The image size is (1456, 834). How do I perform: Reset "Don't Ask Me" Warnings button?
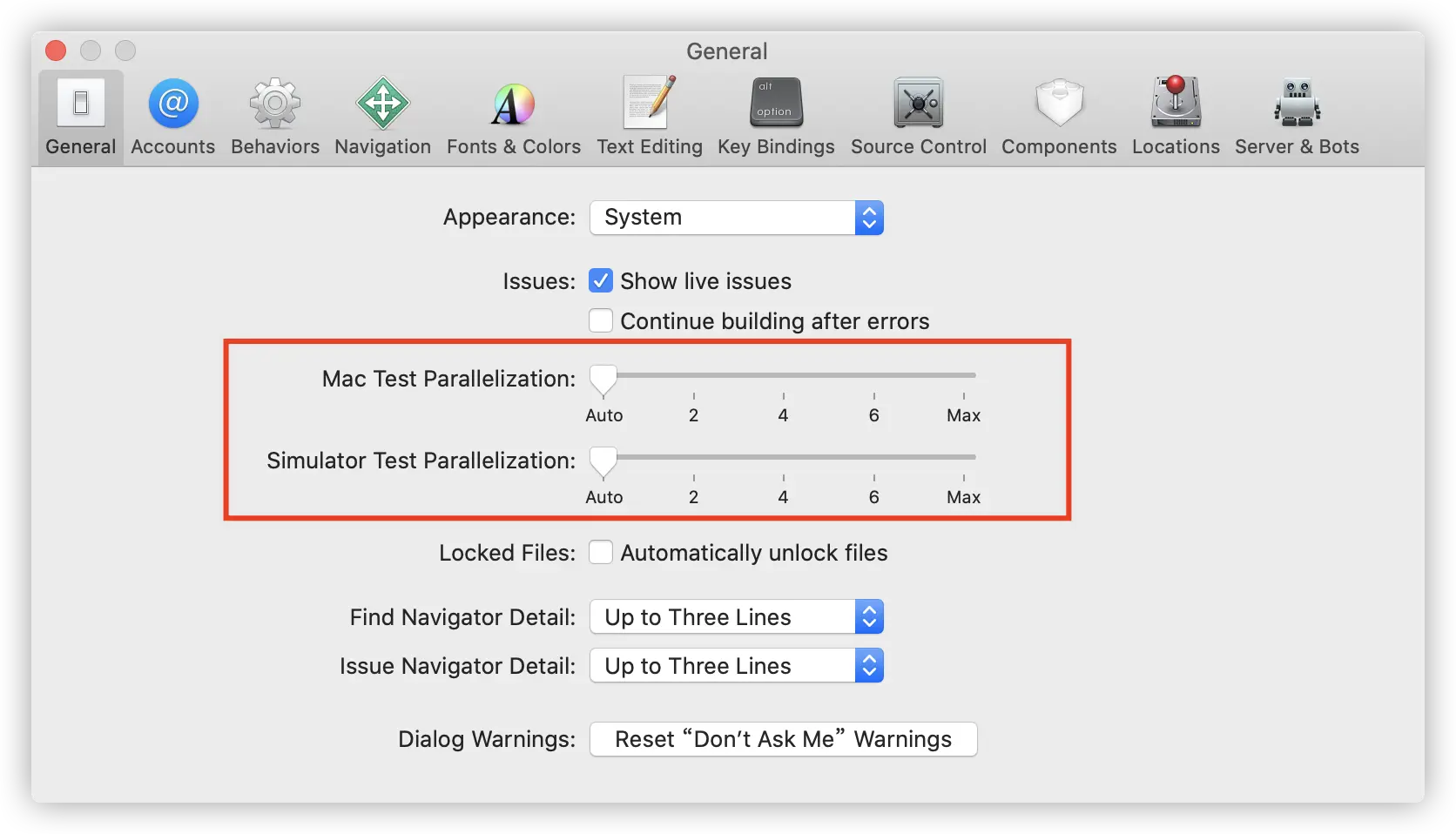coord(784,739)
